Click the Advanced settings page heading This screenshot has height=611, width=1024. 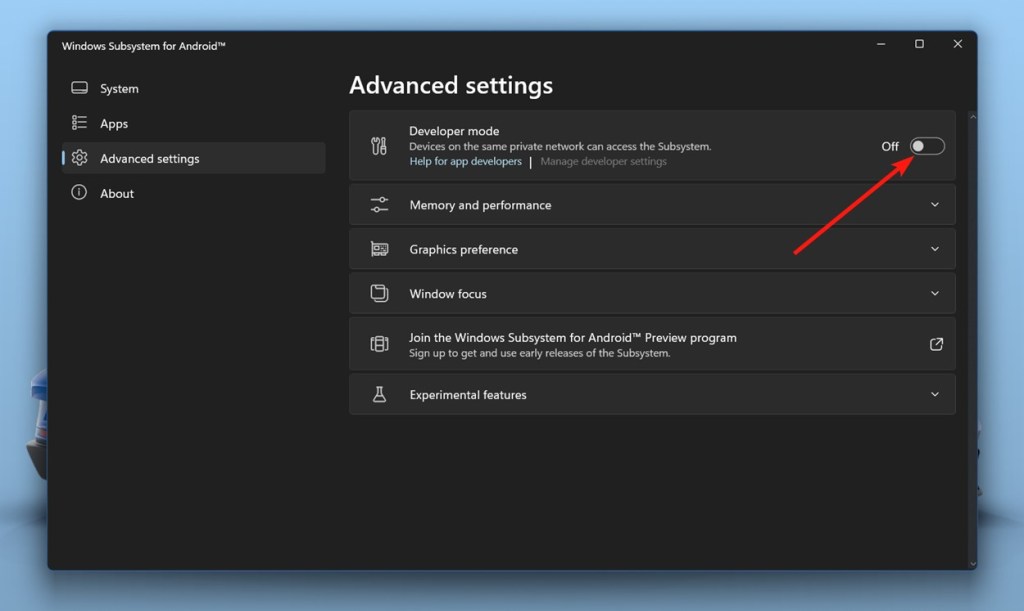tap(451, 86)
